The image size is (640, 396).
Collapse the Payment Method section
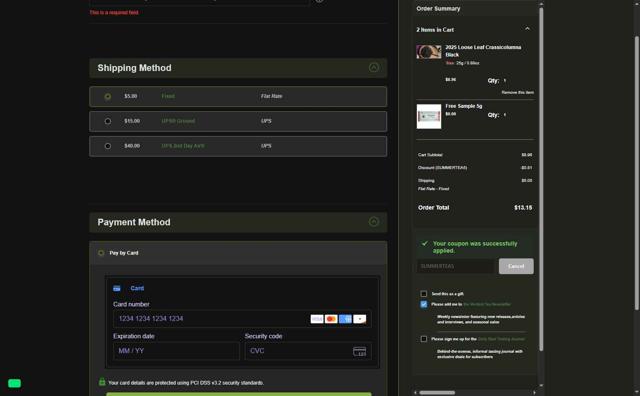(373, 222)
